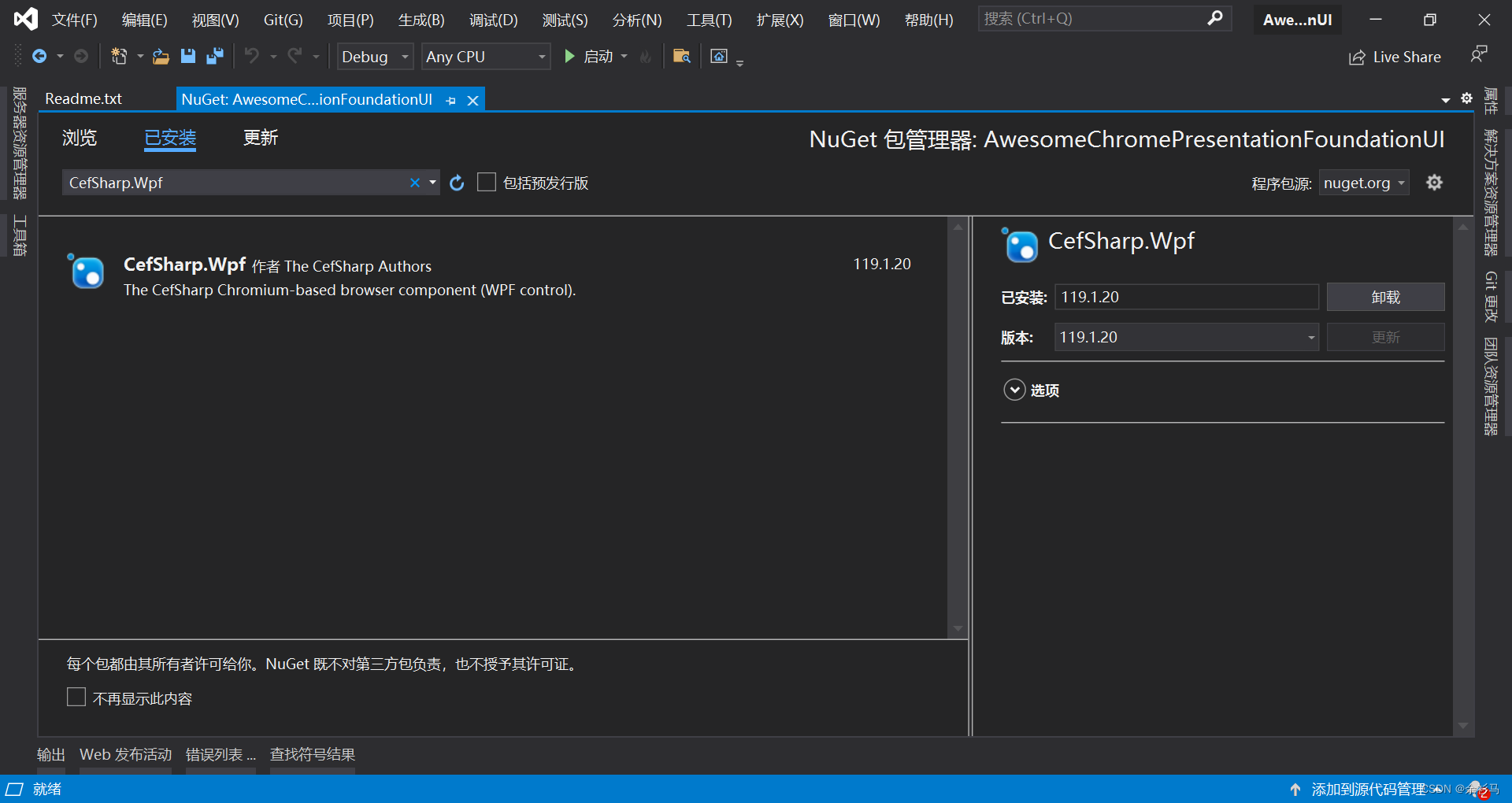Open the Any CPU platform dropdown
Image resolution: width=1512 pixels, height=803 pixels.
pos(486,57)
